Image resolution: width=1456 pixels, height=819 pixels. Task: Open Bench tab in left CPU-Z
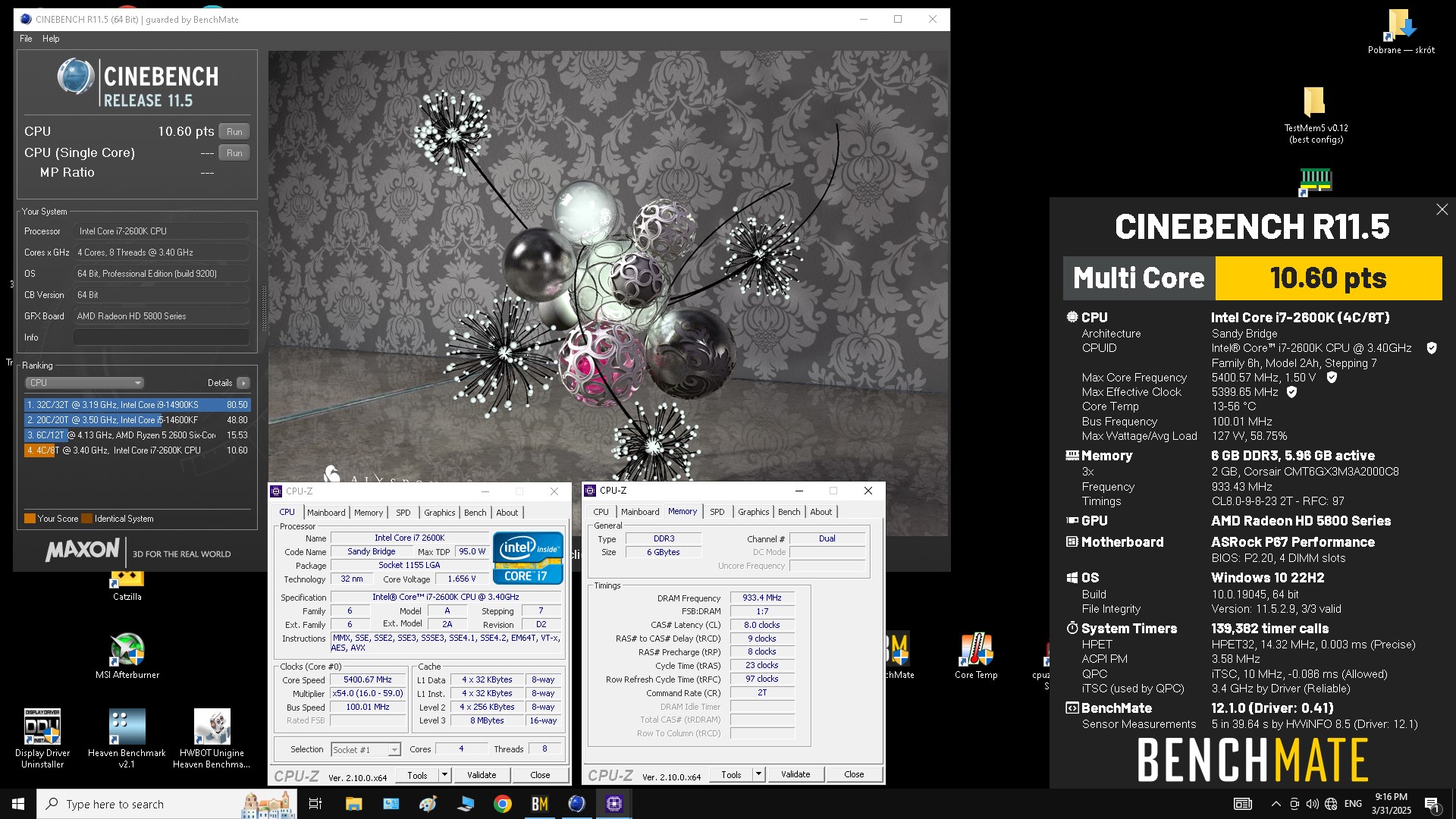(x=475, y=513)
